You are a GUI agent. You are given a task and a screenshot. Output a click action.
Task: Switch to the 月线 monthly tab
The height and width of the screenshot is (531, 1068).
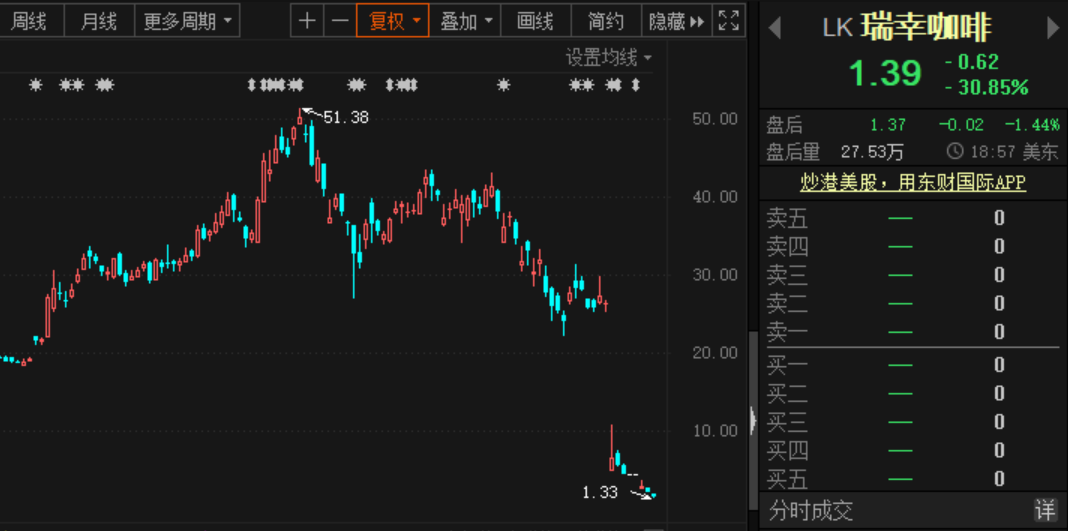(99, 21)
